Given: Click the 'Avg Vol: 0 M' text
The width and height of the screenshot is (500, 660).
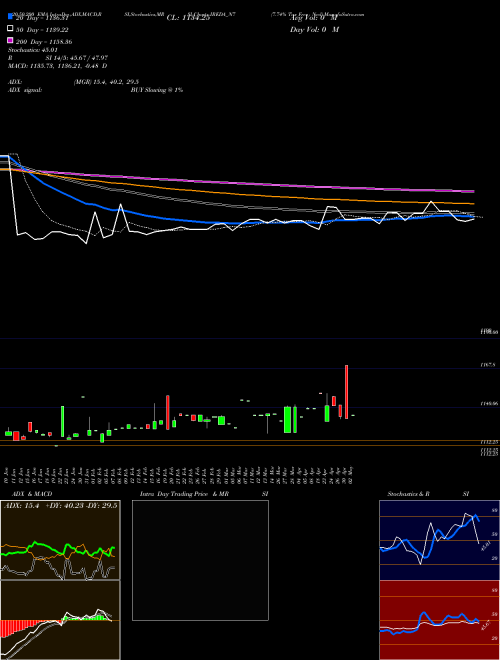Looking at the screenshot, I should (314, 18).
